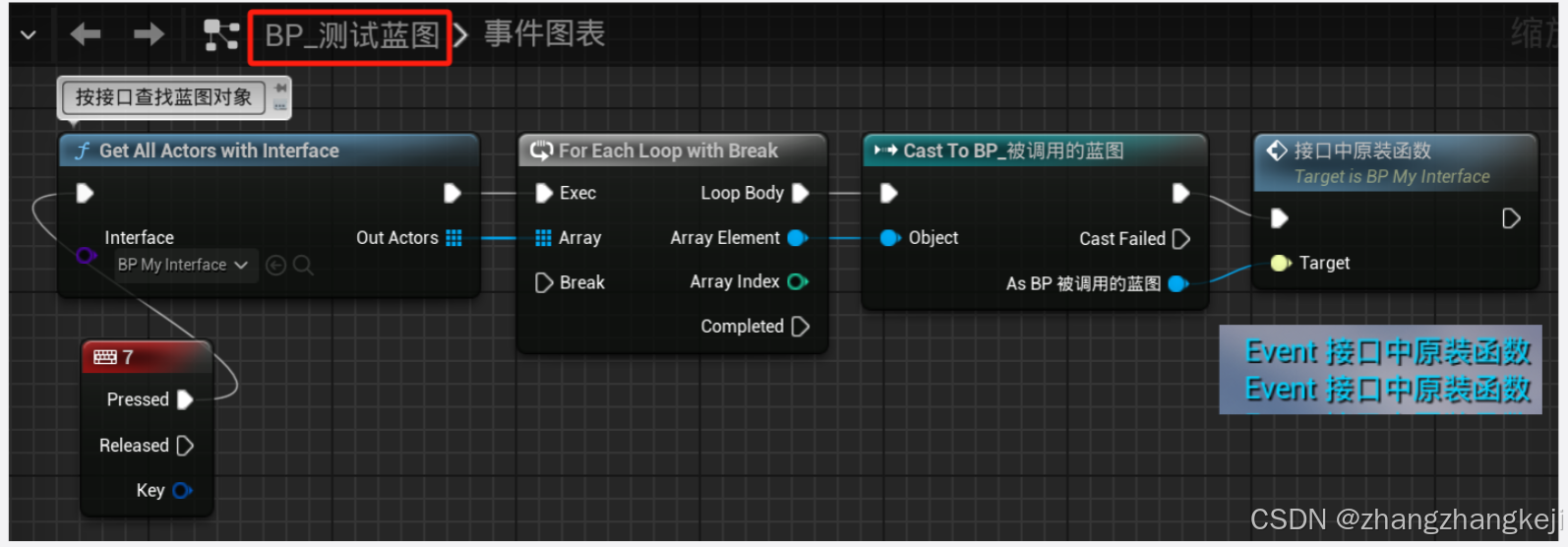Image resolution: width=1568 pixels, height=547 pixels.
Task: Click the For Each Loop Exec input pin
Action: pyautogui.click(x=543, y=193)
